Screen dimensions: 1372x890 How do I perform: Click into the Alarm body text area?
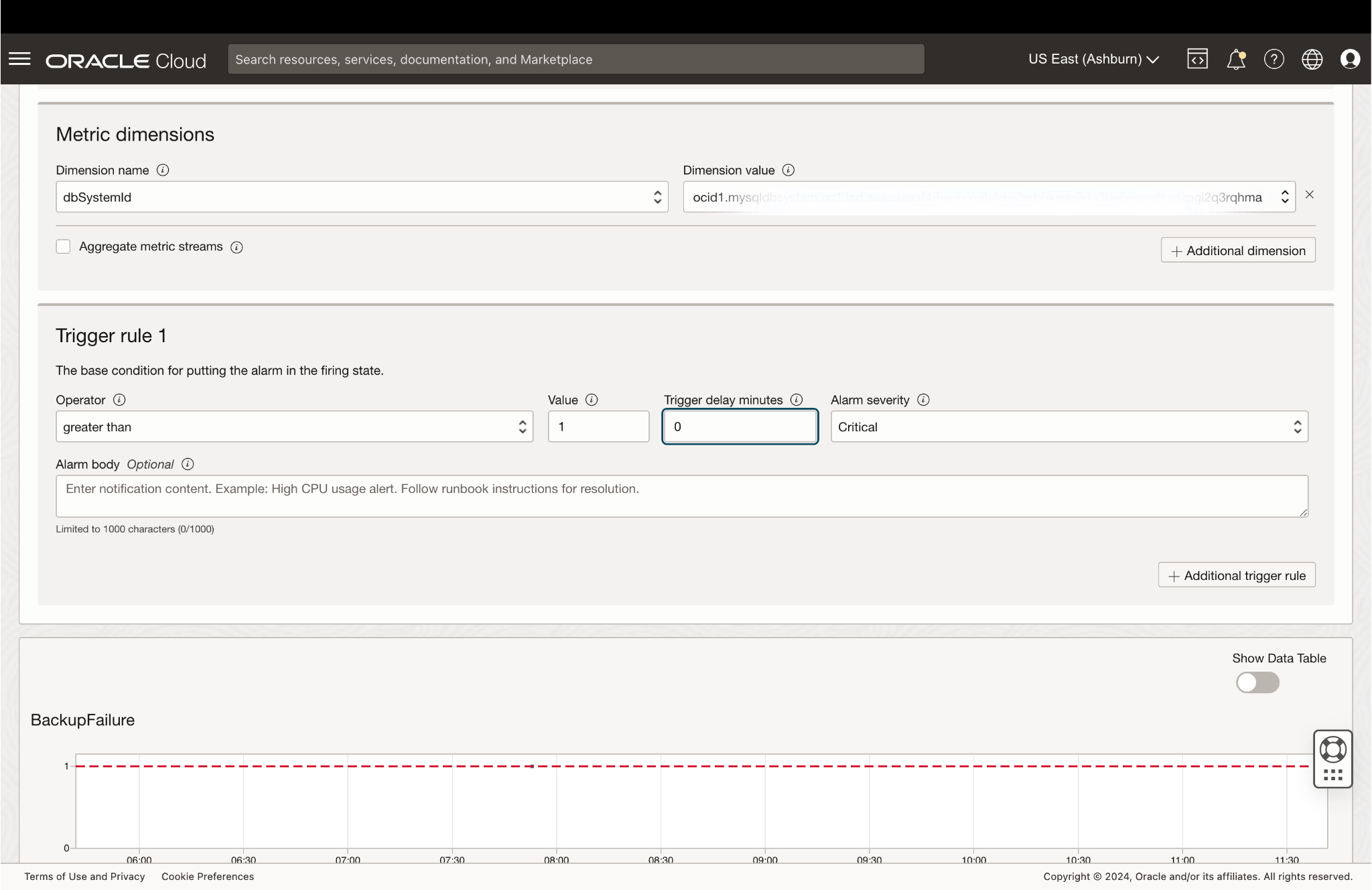coord(681,496)
